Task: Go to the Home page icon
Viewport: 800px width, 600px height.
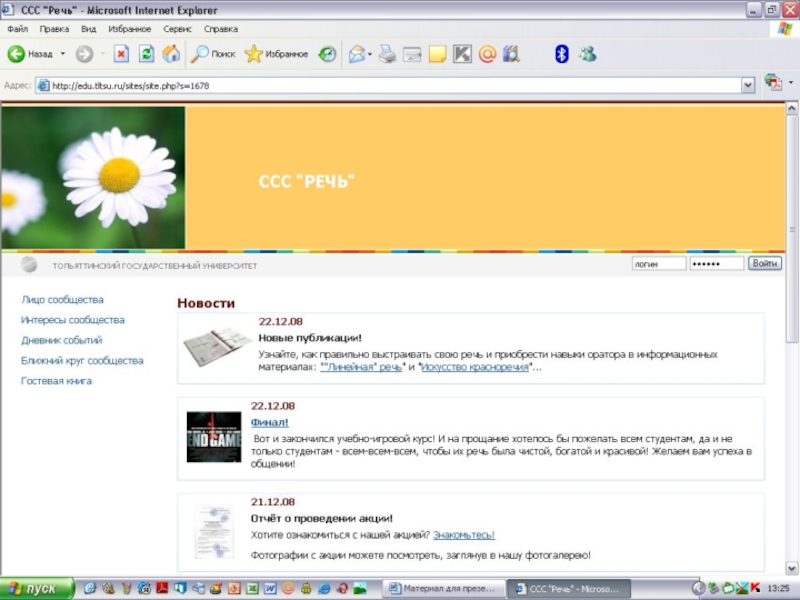Action: tap(171, 54)
